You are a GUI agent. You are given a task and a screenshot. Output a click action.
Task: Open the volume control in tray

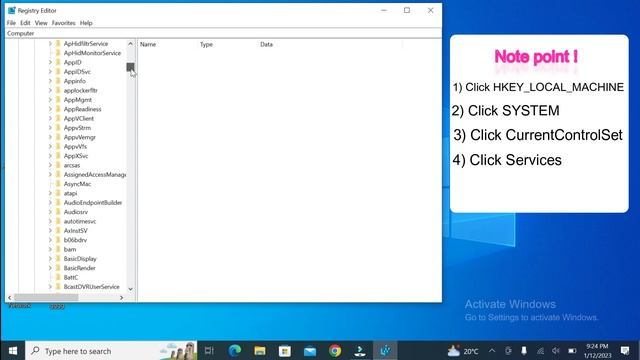coord(556,351)
